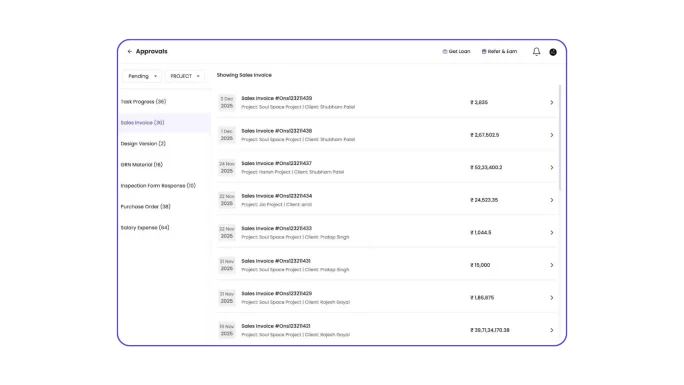Open the Sales Invoice title ending 438
The image size is (684, 385).
(277, 131)
